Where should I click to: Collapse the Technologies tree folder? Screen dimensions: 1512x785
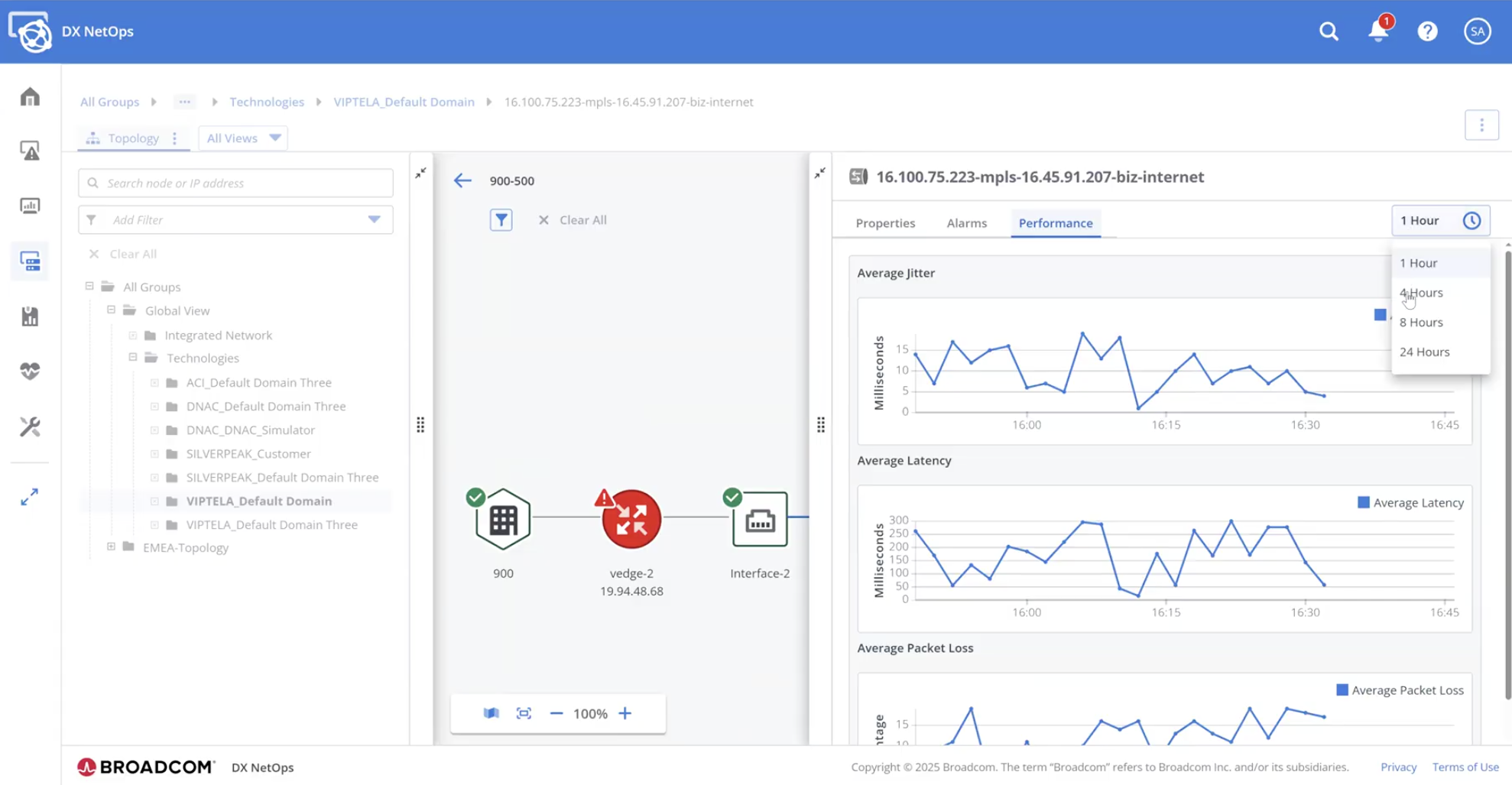tap(134, 358)
